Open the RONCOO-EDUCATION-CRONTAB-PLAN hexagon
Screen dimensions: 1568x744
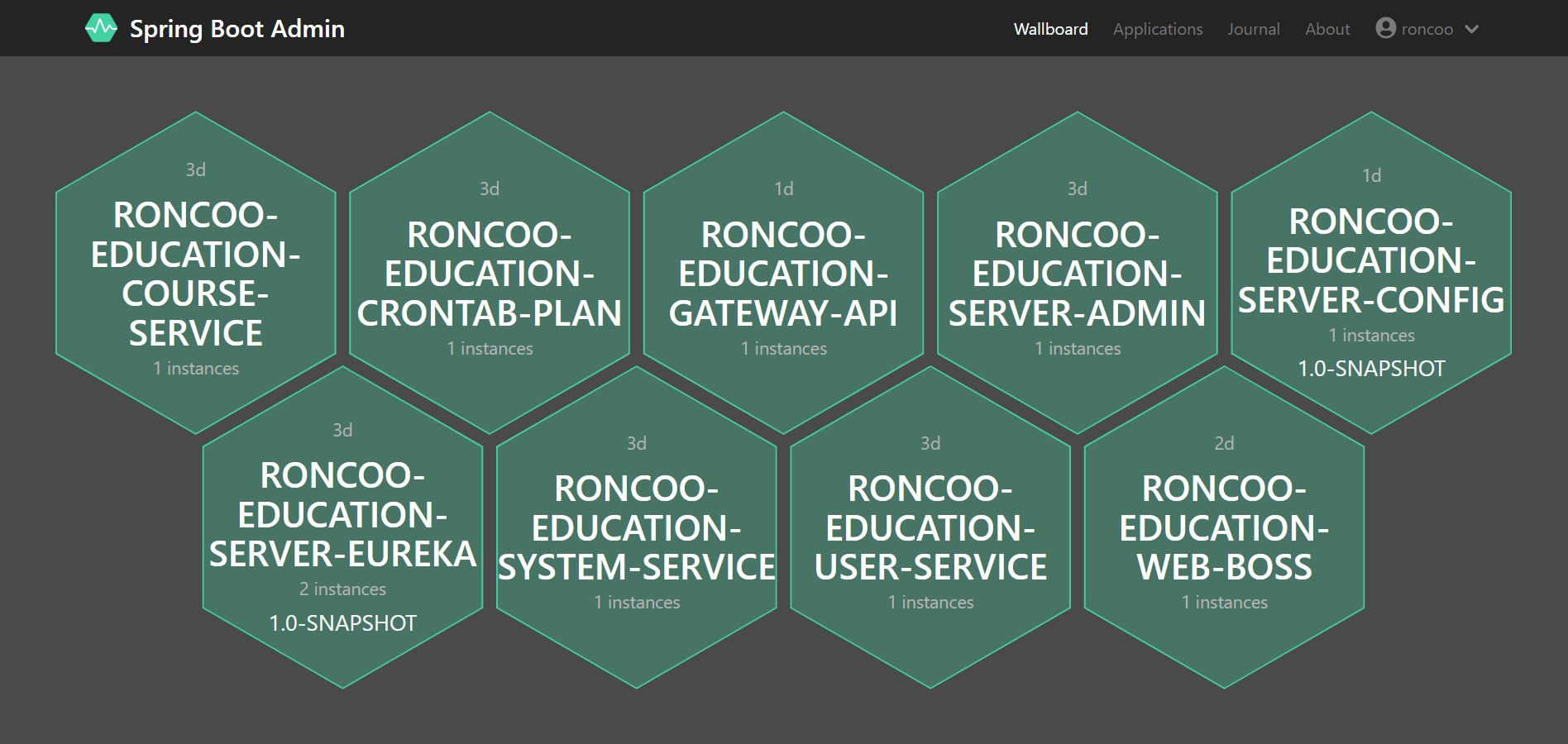490,273
